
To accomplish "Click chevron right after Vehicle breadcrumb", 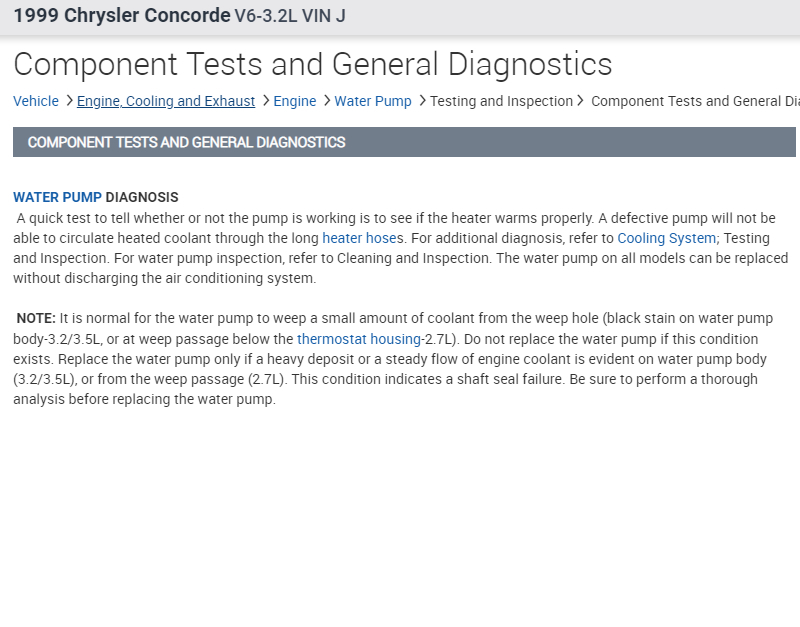I will point(69,101).
